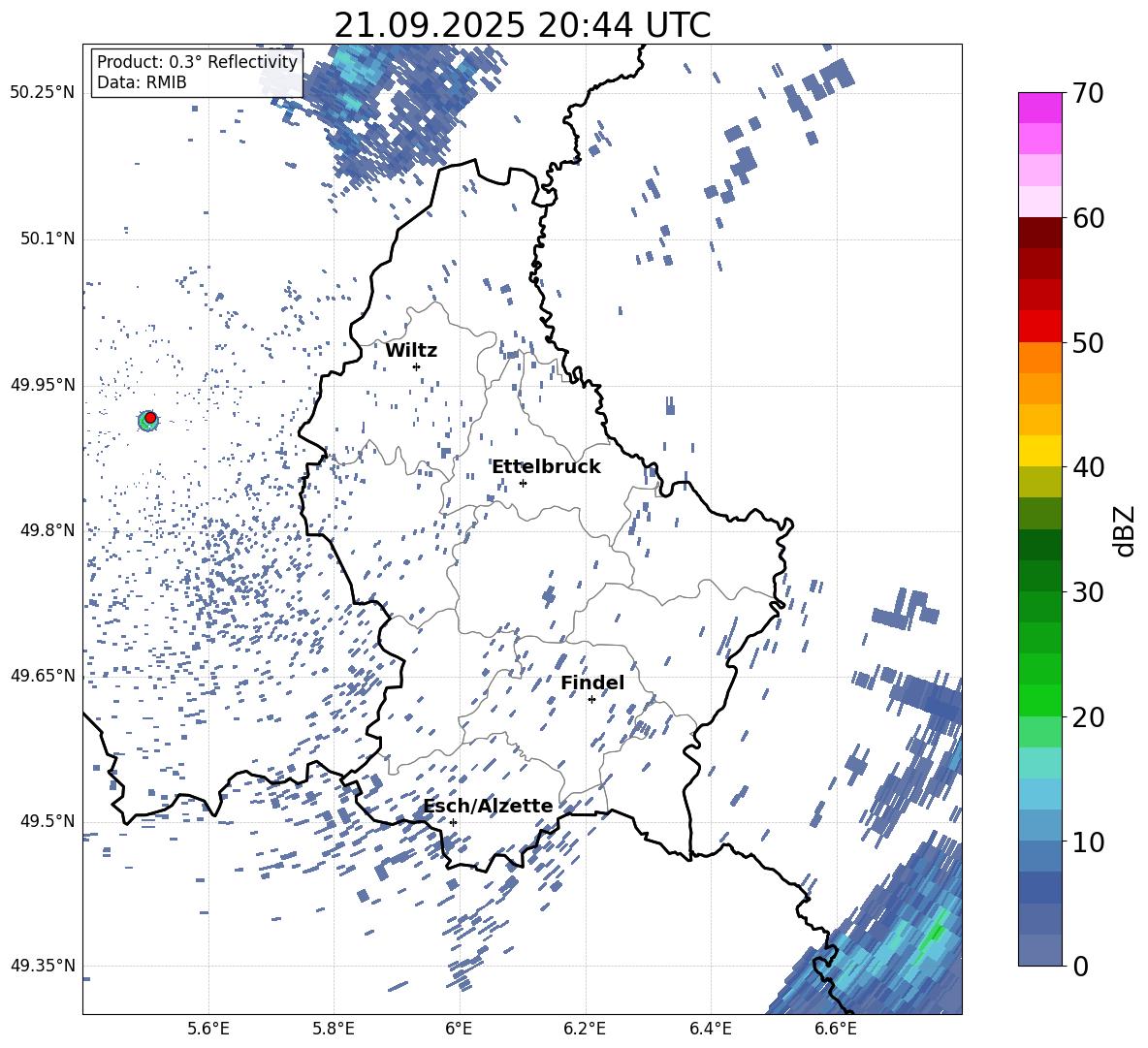Click the Findel location cross marker
1148x1048 pixels.
[591, 700]
